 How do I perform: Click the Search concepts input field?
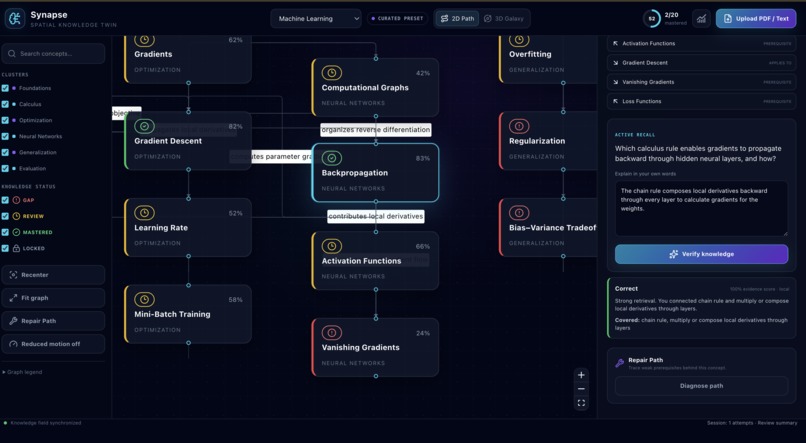(53, 53)
